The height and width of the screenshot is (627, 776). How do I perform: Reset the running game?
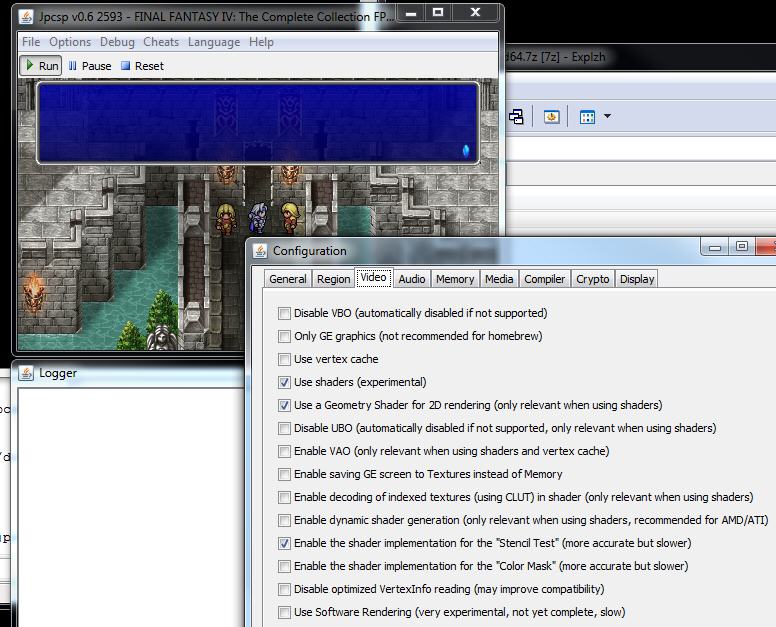[142, 66]
